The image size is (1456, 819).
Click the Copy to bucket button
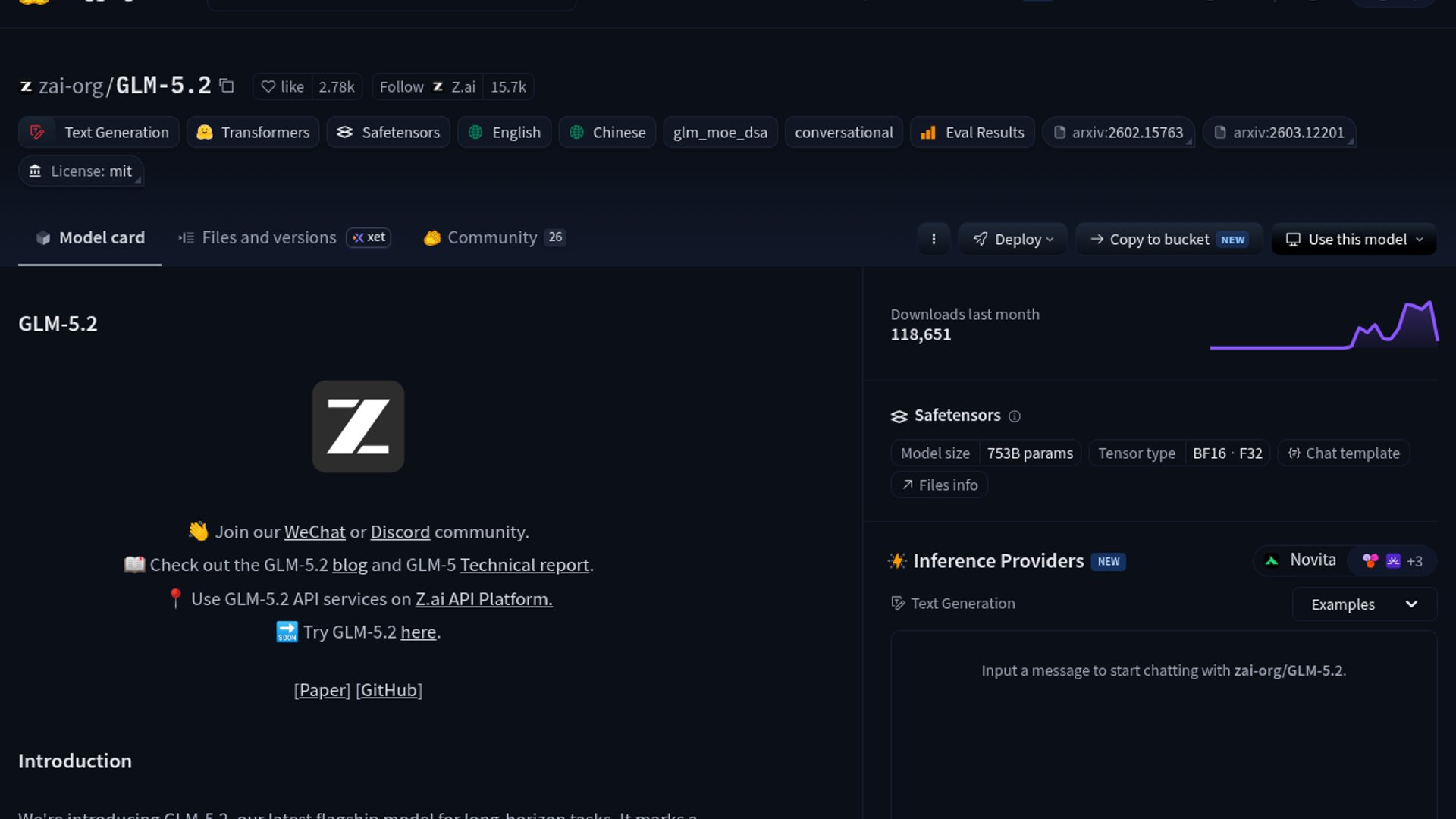pos(1169,240)
